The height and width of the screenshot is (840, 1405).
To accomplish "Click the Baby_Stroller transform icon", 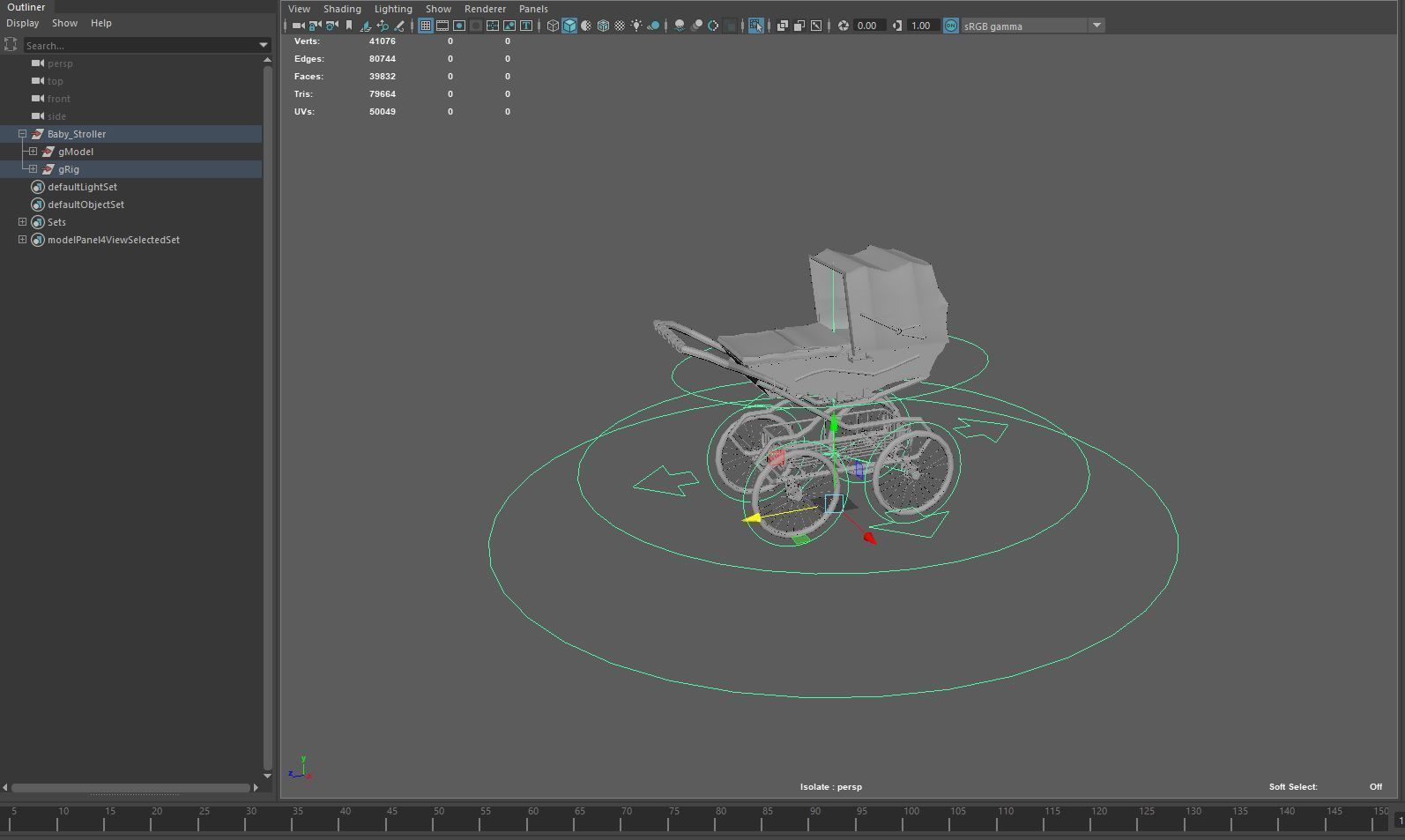I will point(38,134).
